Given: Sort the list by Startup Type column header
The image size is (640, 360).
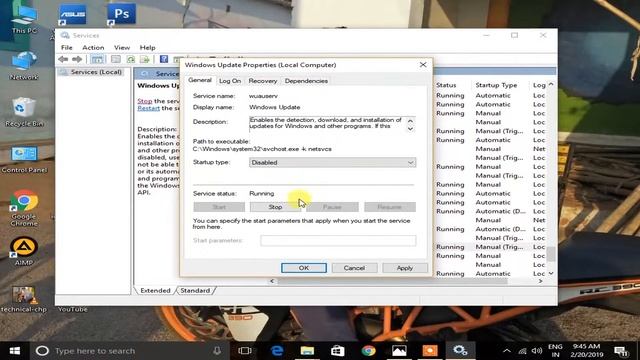Looking at the screenshot, I should click(496, 85).
